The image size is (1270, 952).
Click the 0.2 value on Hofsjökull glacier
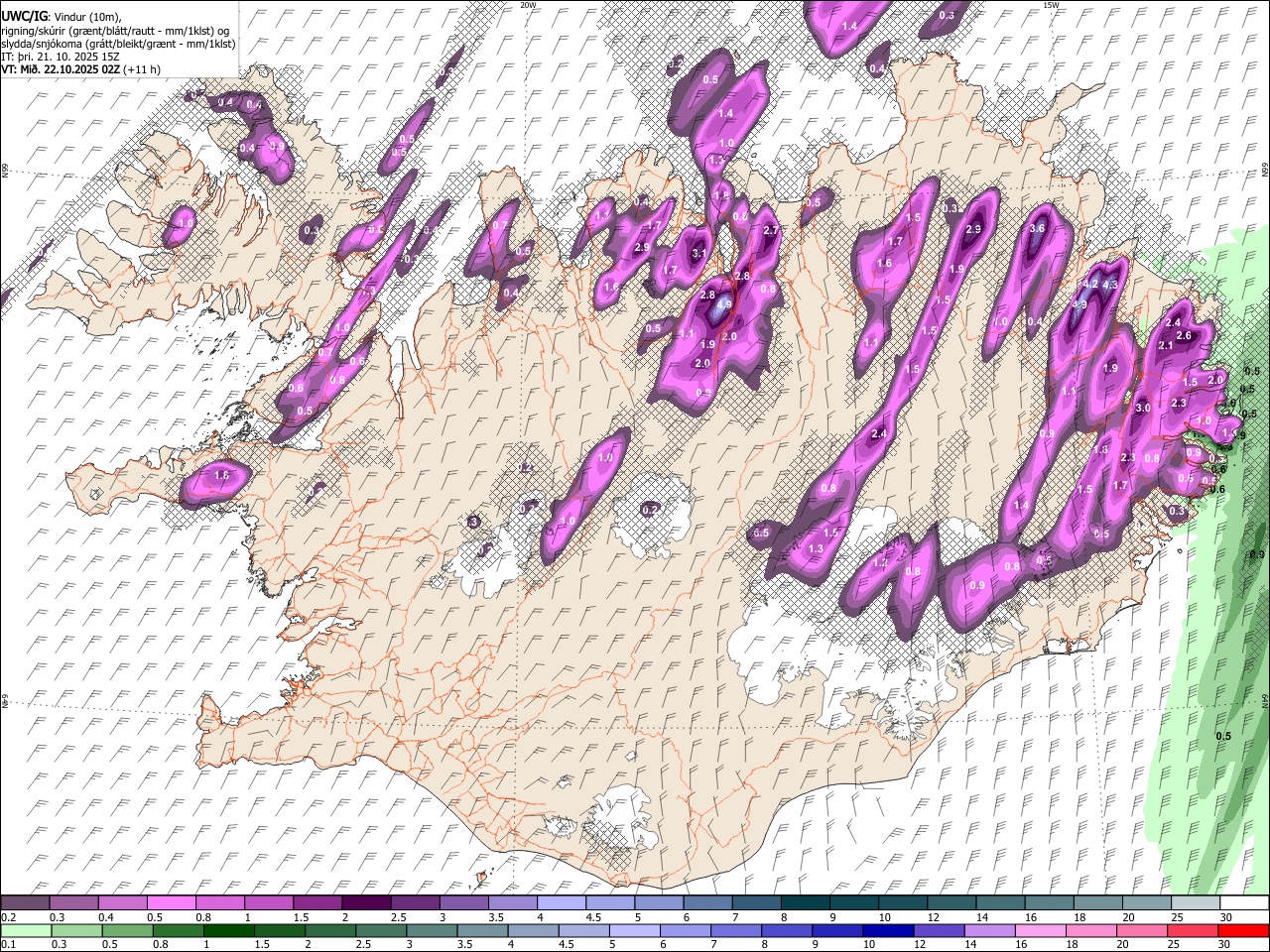pyautogui.click(x=650, y=510)
